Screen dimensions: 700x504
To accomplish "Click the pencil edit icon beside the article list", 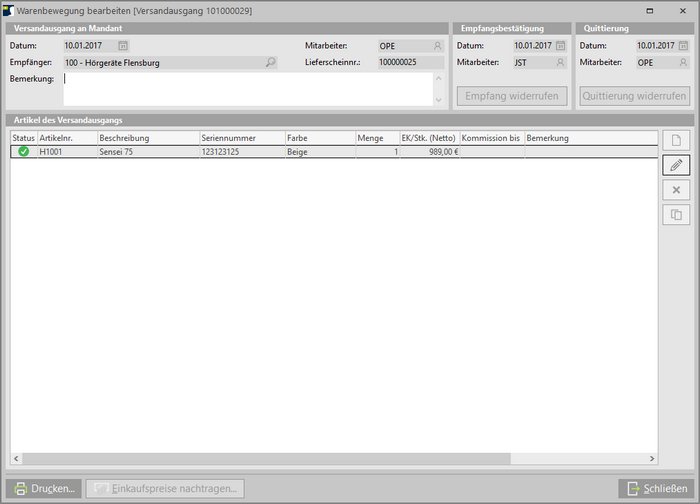I will 676,165.
